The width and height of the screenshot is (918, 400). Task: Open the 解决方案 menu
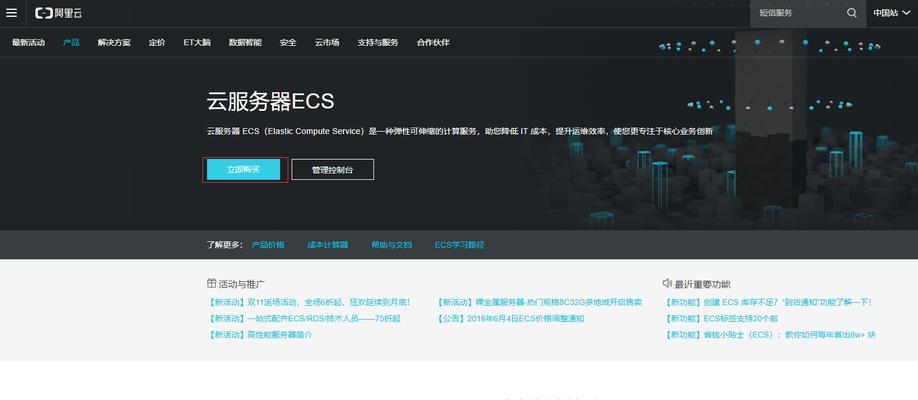coord(114,43)
